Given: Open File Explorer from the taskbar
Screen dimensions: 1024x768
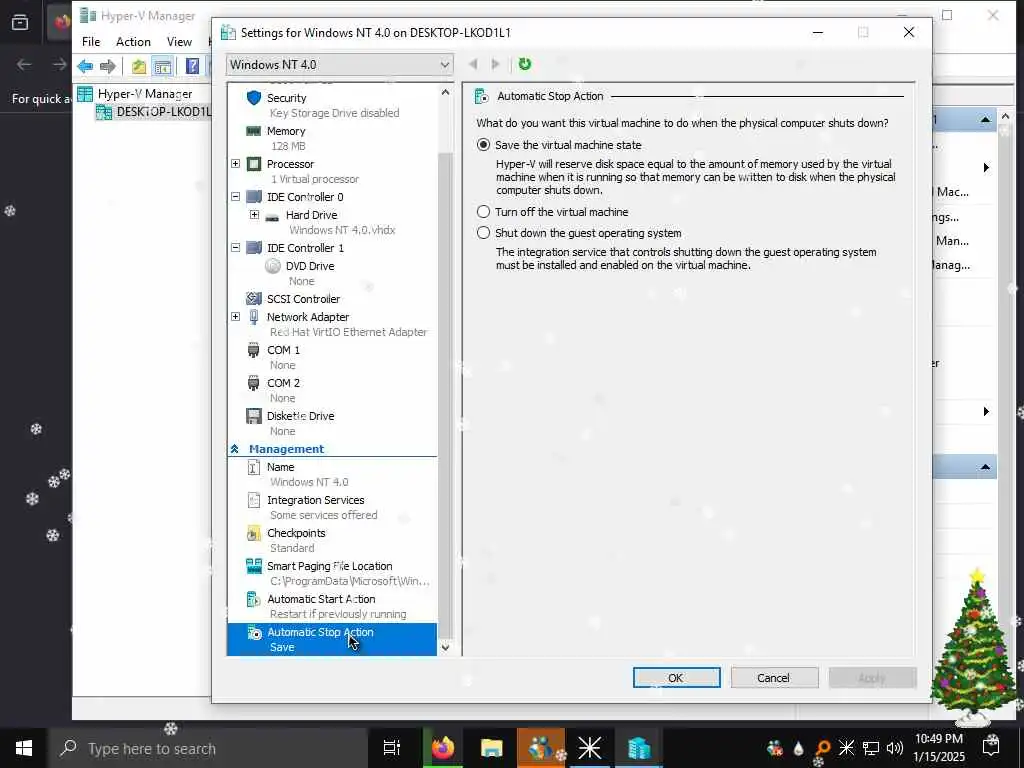Looking at the screenshot, I should point(491,748).
